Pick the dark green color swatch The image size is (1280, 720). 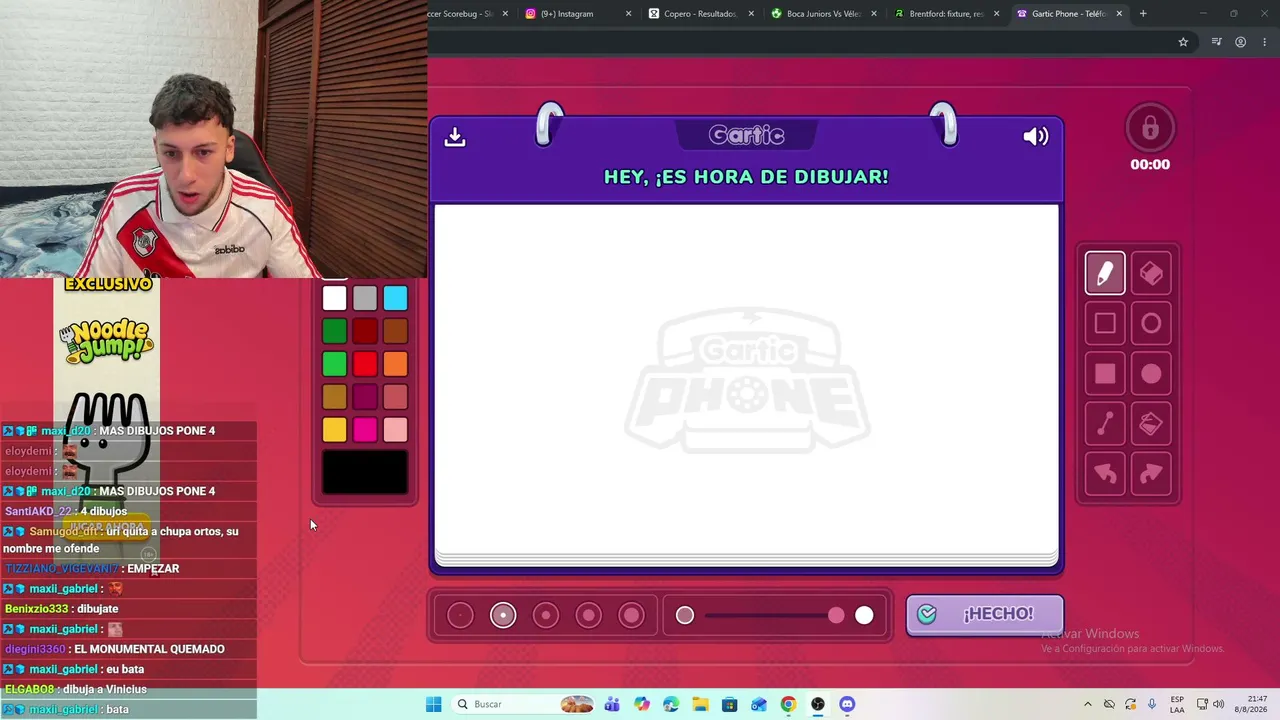pos(334,331)
